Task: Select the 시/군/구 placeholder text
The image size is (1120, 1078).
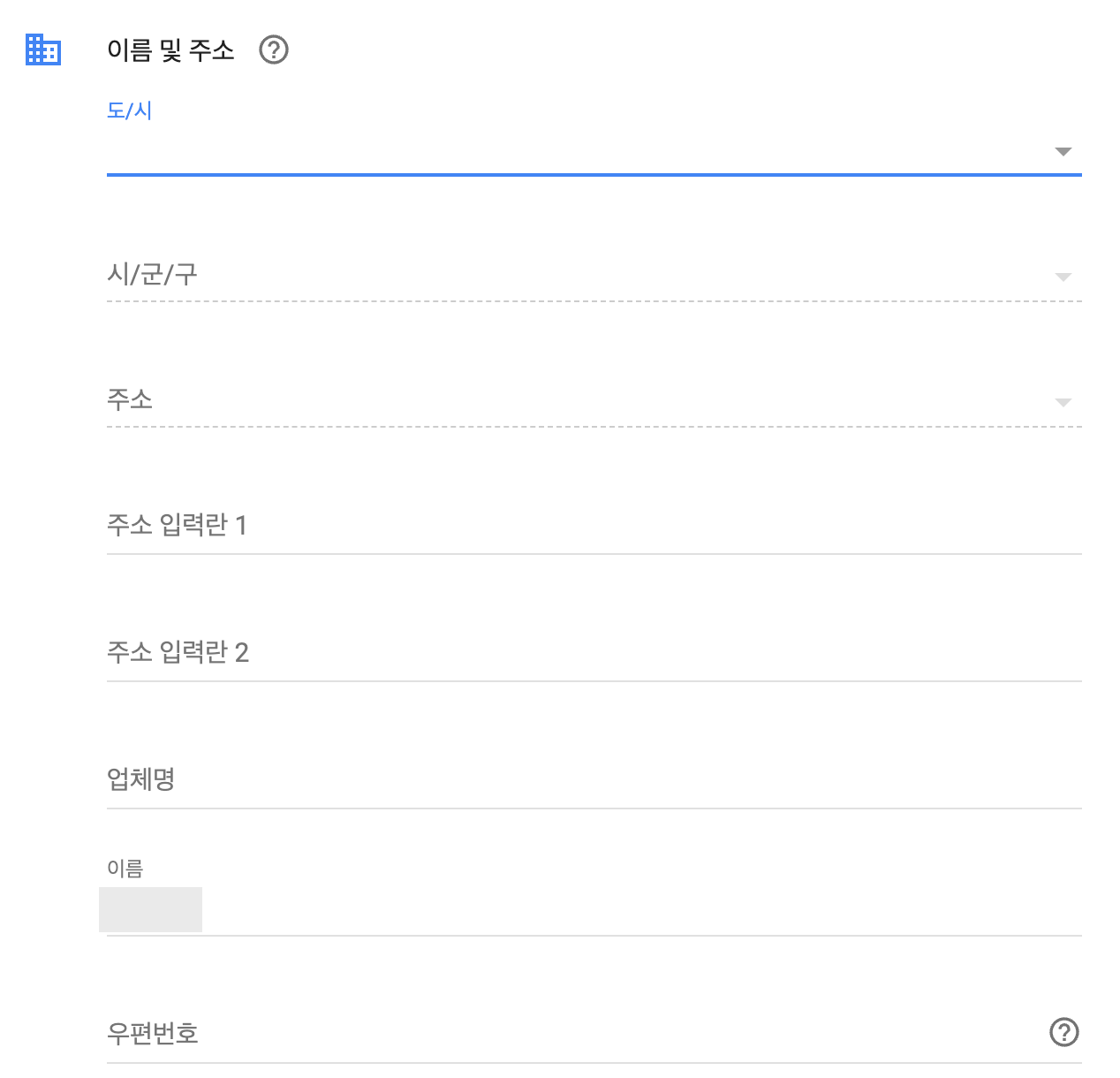Action: pos(152,274)
